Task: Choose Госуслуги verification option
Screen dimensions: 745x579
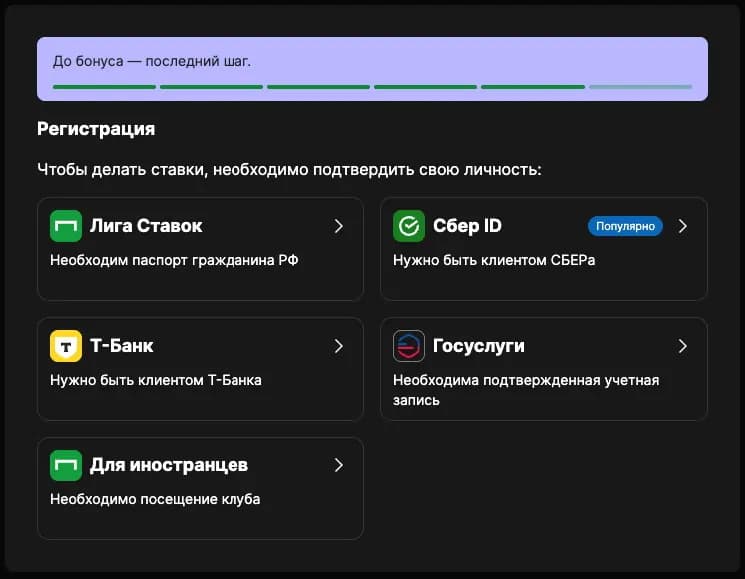Action: [544, 369]
